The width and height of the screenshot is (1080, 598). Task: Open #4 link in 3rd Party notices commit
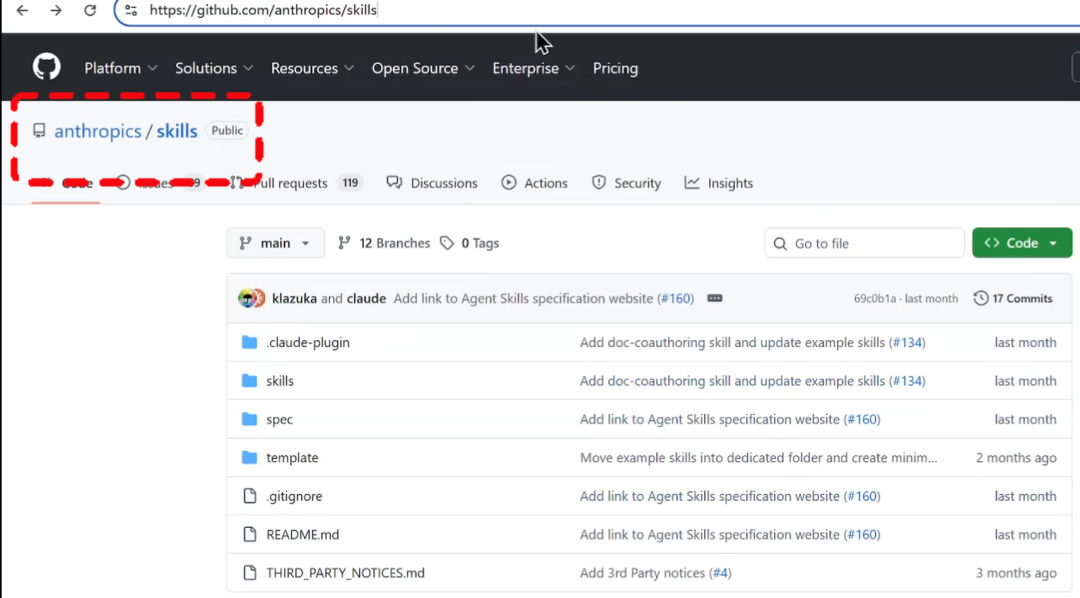pyautogui.click(x=720, y=573)
